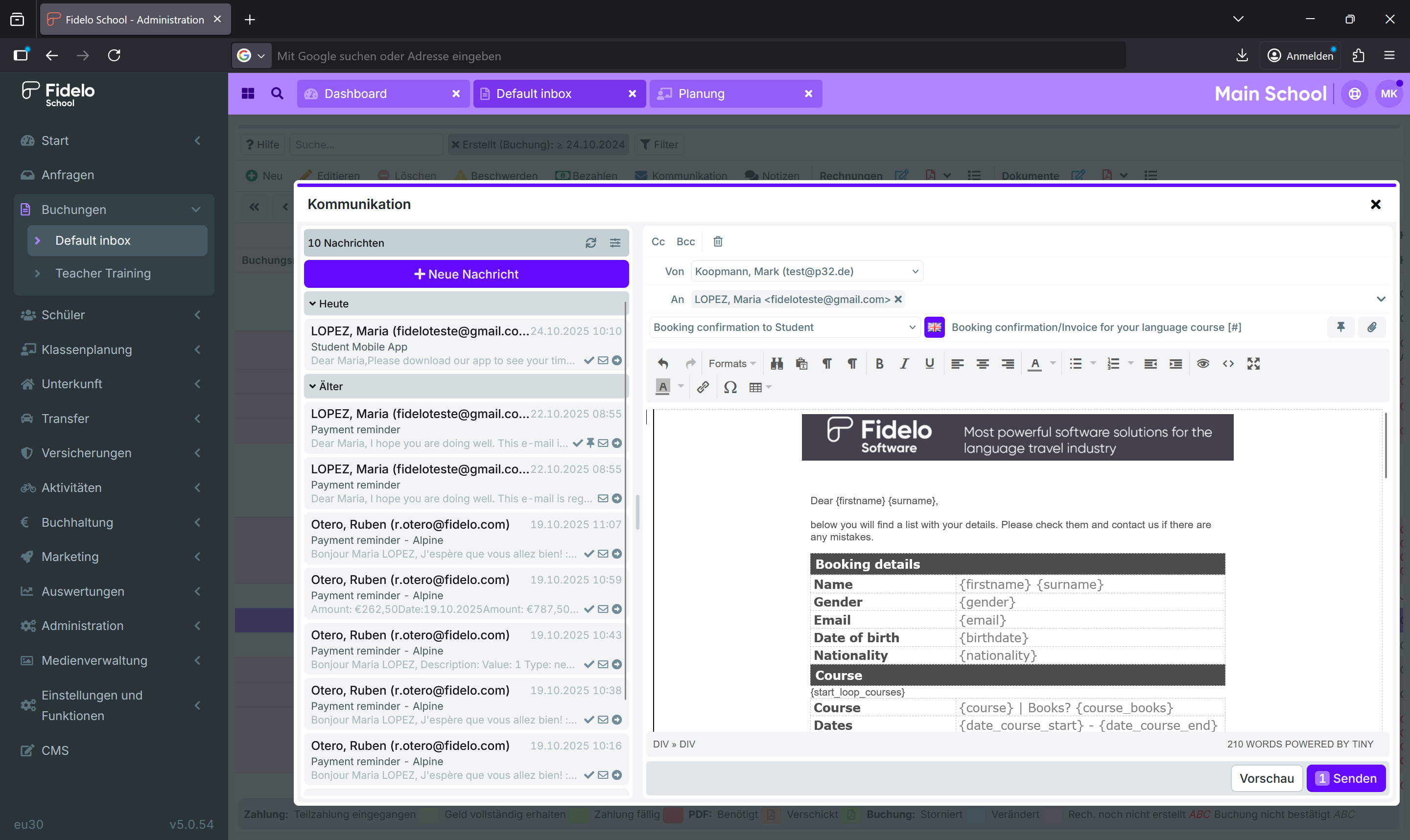This screenshot has height=840, width=1410.
Task: Click the pin flag icon beside subject
Action: click(1340, 327)
